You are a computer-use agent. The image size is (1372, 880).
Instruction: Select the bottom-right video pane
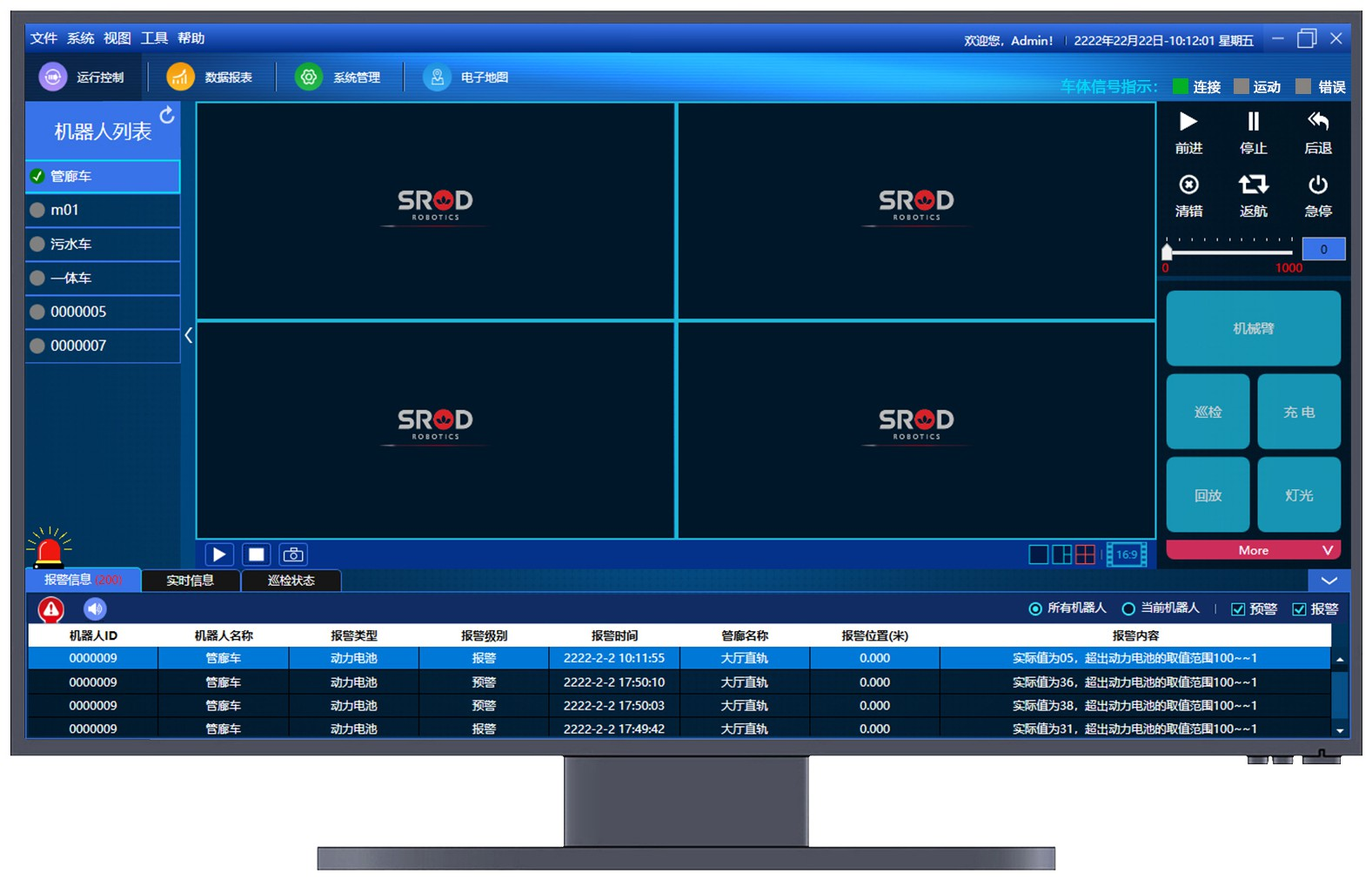(x=916, y=430)
